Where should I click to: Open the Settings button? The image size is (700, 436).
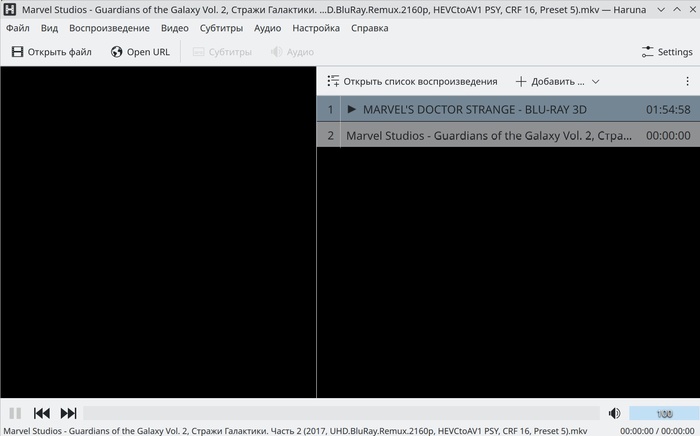coord(667,52)
